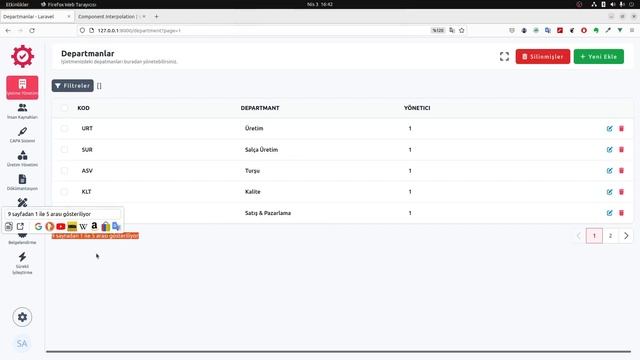Delete the Satış & Pazarlama row

click(x=622, y=213)
